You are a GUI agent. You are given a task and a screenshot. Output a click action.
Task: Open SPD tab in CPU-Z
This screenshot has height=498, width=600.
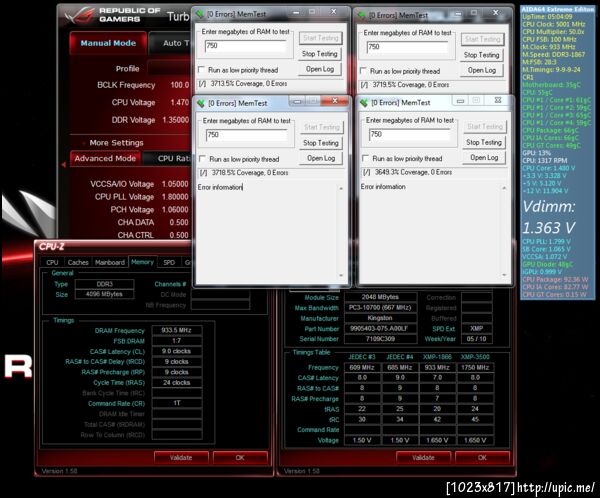point(169,262)
